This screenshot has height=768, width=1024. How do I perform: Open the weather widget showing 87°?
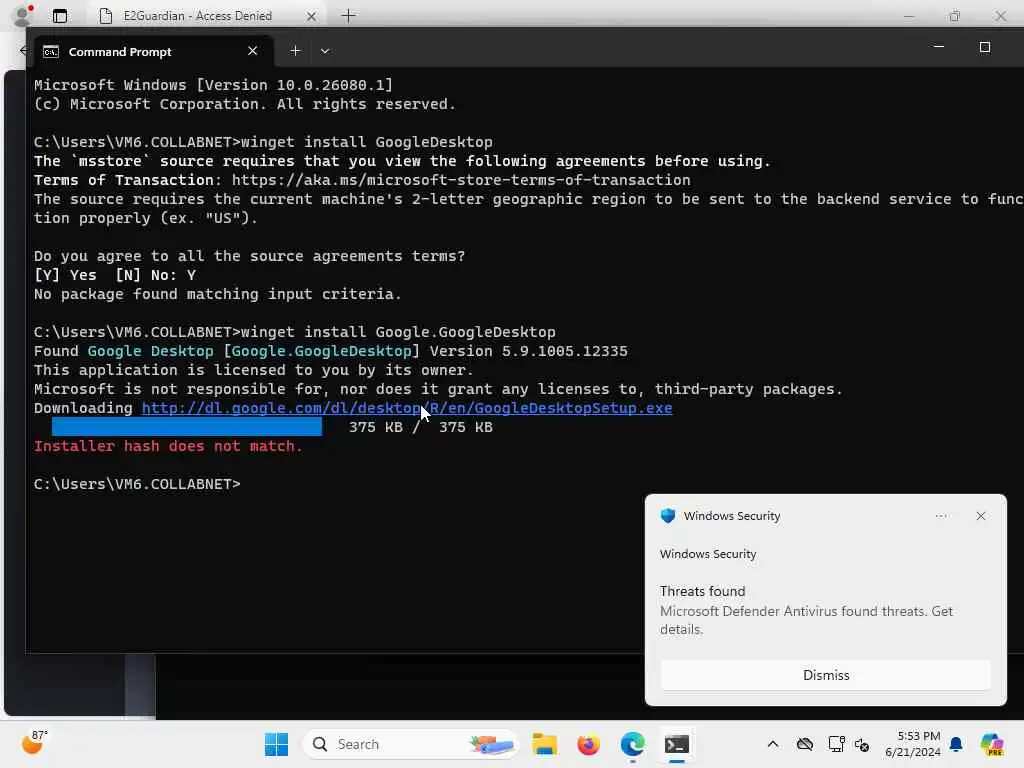[x=34, y=743]
